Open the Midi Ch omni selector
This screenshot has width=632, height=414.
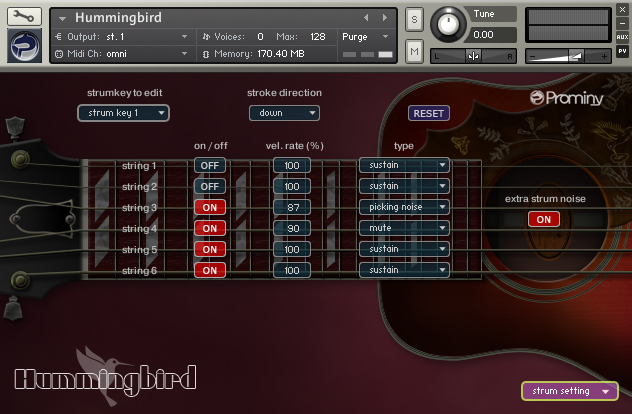[122, 53]
